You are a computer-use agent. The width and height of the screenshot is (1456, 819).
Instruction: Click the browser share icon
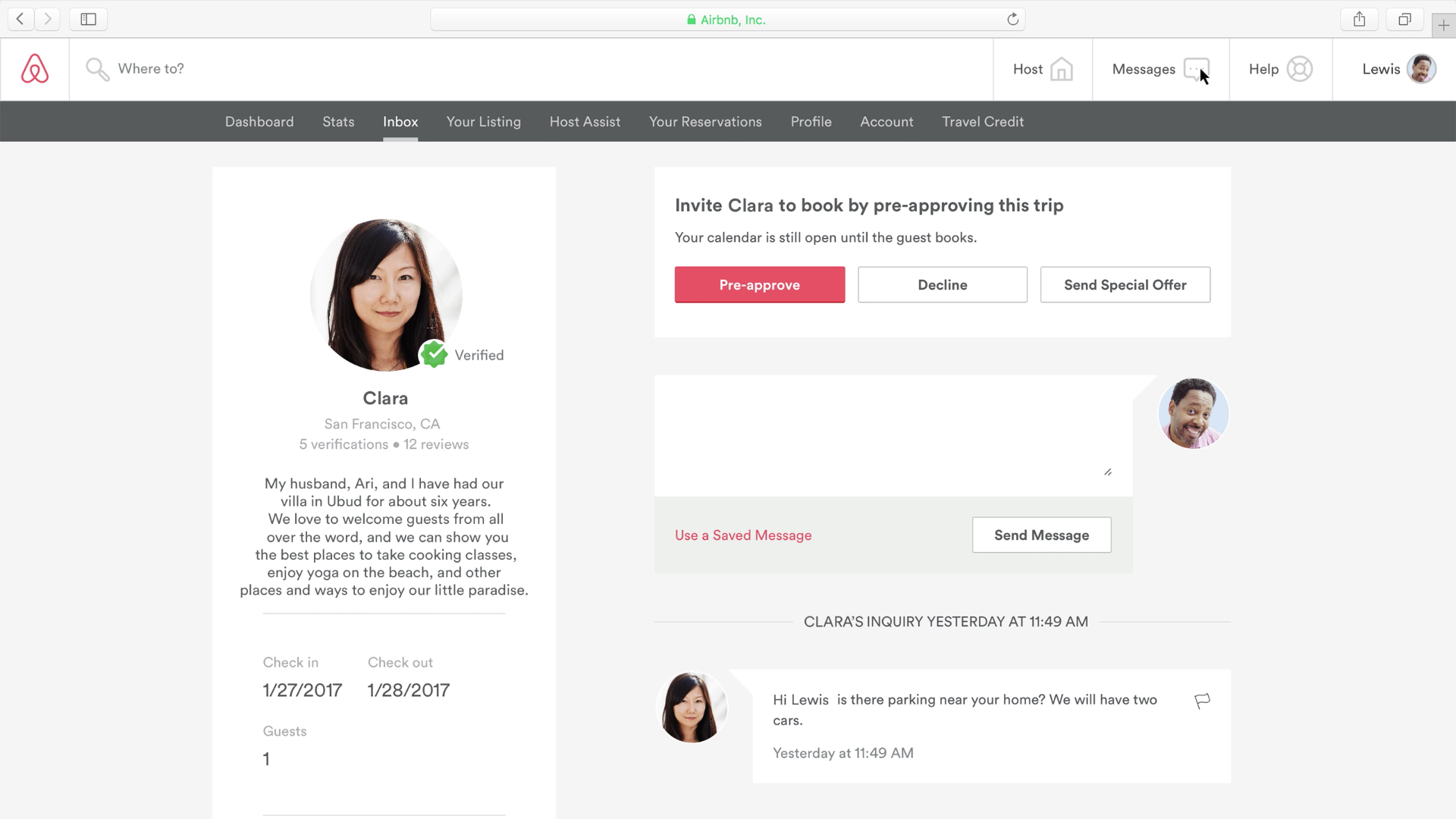1359,20
